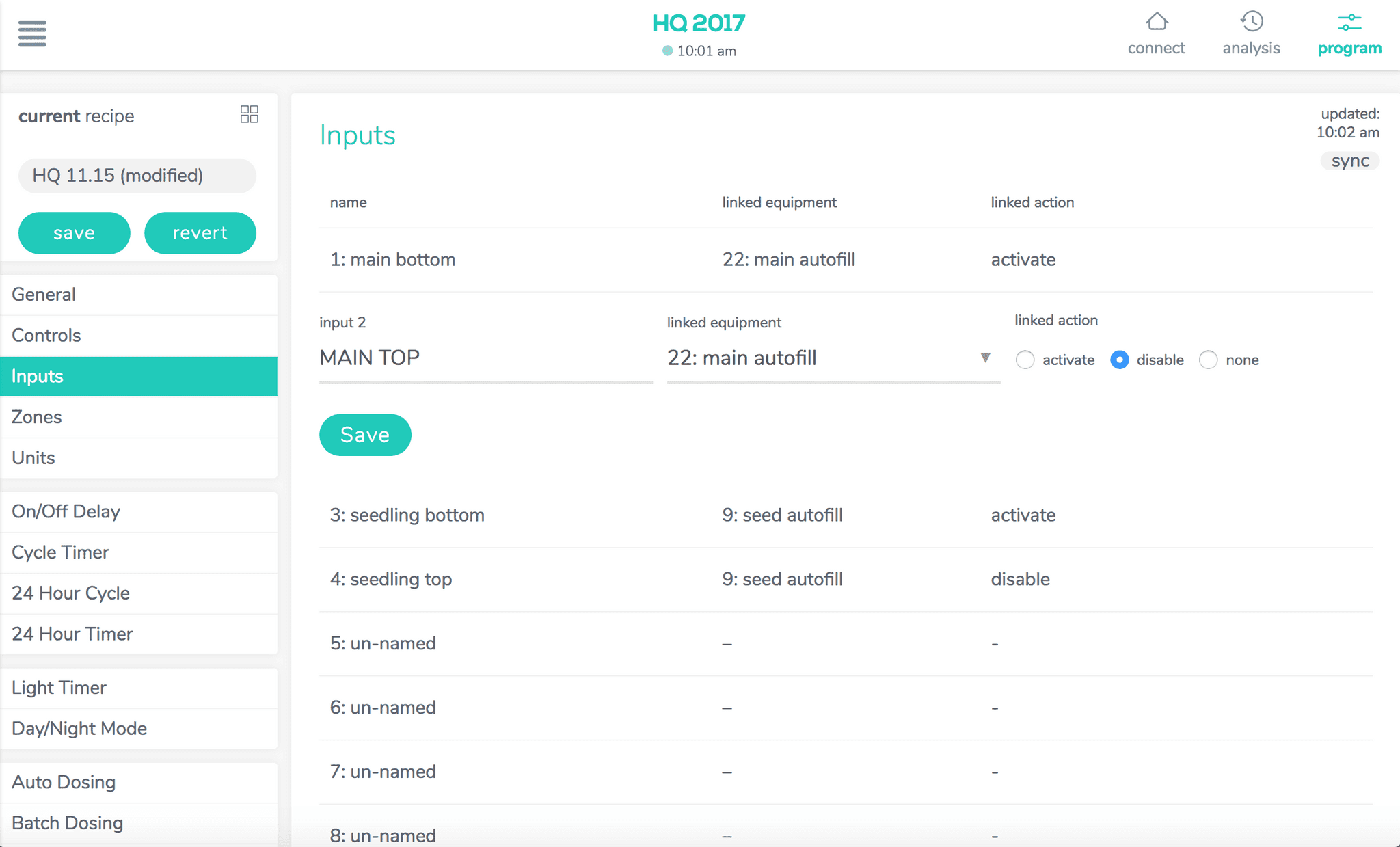This screenshot has height=847, width=1400.
Task: Open the recipe grid icon
Action: tap(249, 114)
